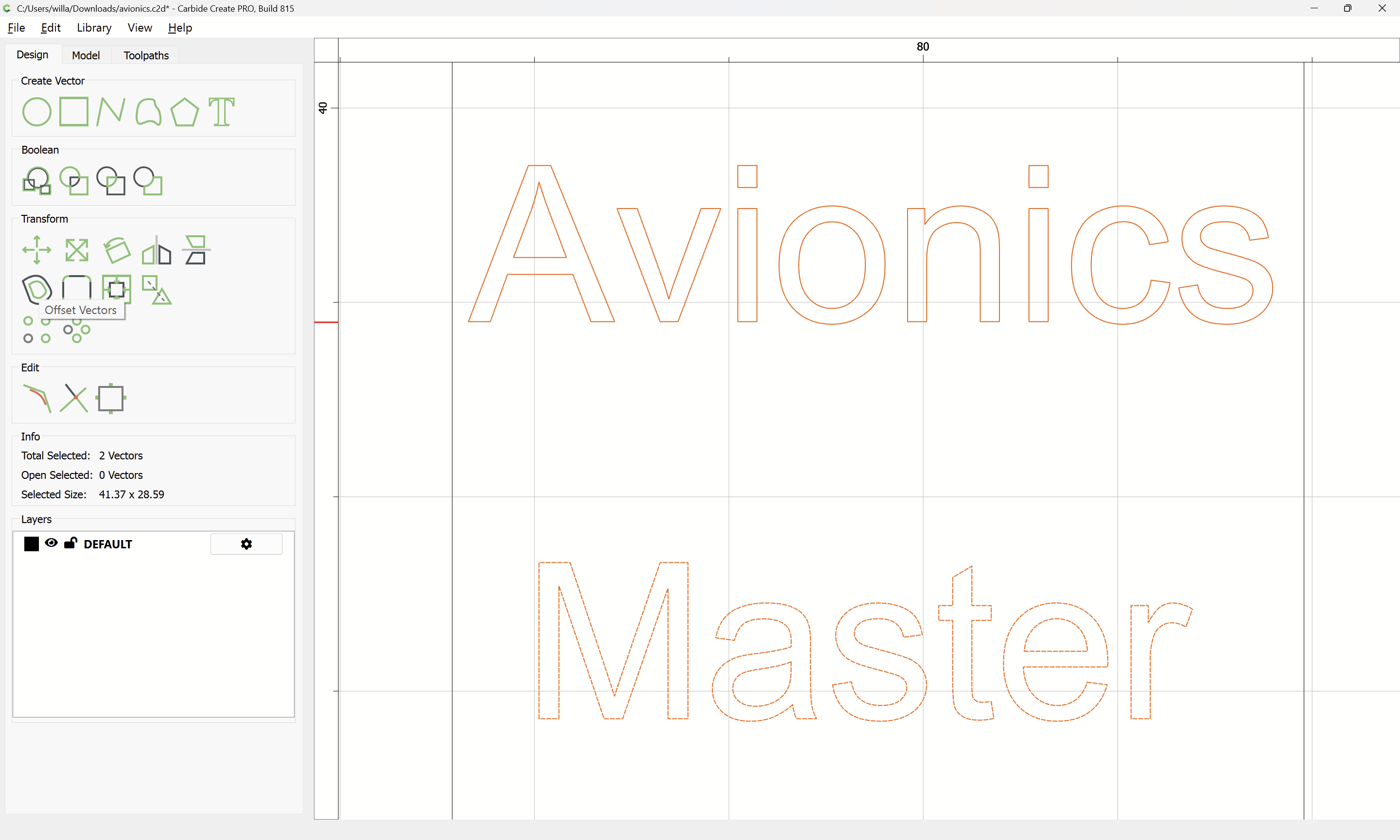Activate Trim Vectors scissors tool
1400x840 pixels.
[x=74, y=399]
